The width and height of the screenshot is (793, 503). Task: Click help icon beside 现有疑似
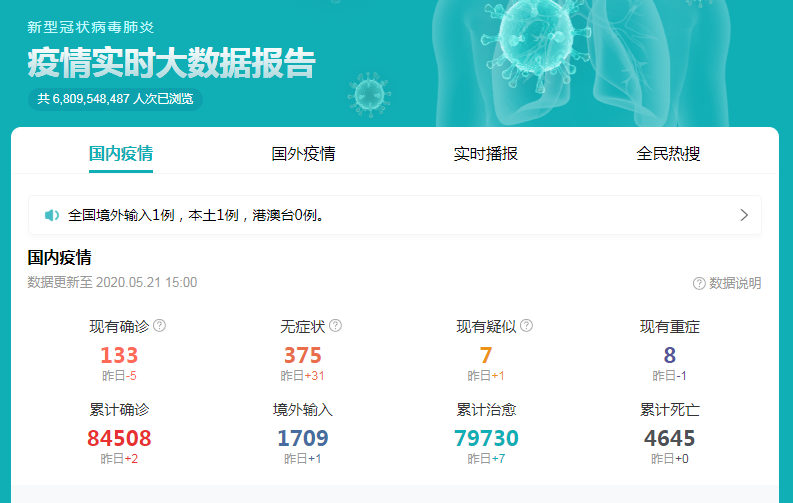tap(527, 326)
